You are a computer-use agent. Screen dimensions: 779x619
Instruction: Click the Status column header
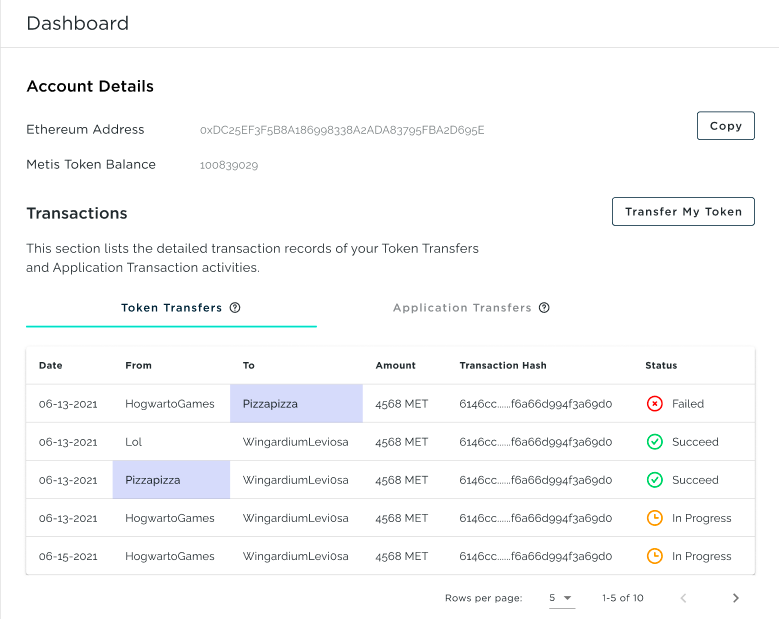(661, 366)
